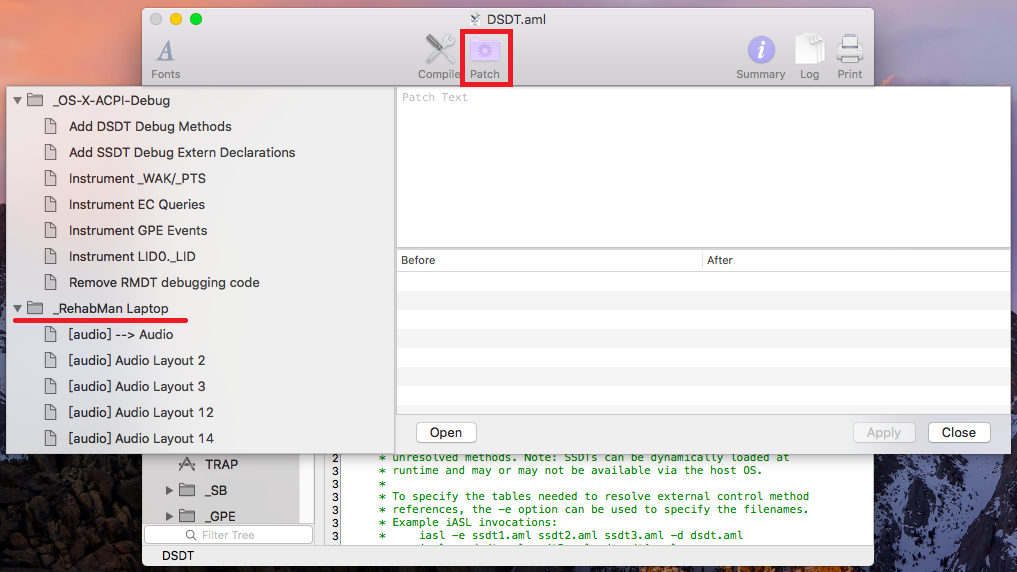Click the Before column header
The width and height of the screenshot is (1017, 572).
549,260
